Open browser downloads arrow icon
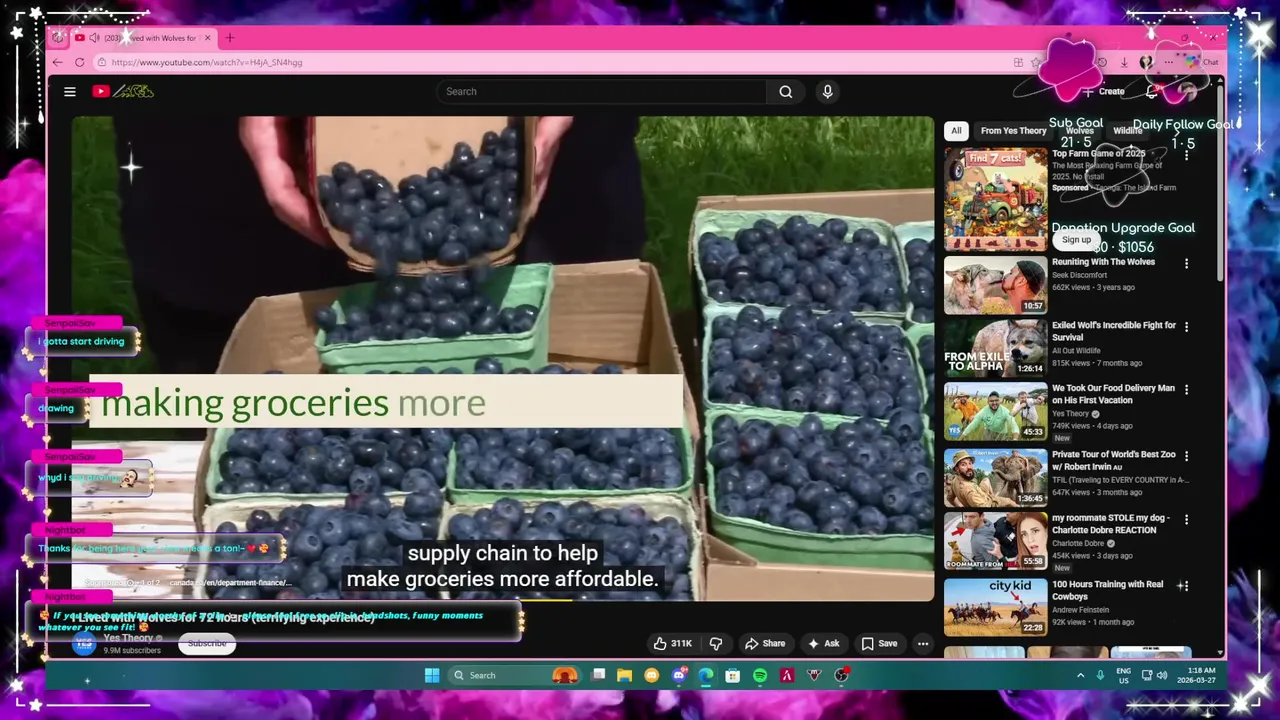1280x720 pixels. click(1124, 62)
